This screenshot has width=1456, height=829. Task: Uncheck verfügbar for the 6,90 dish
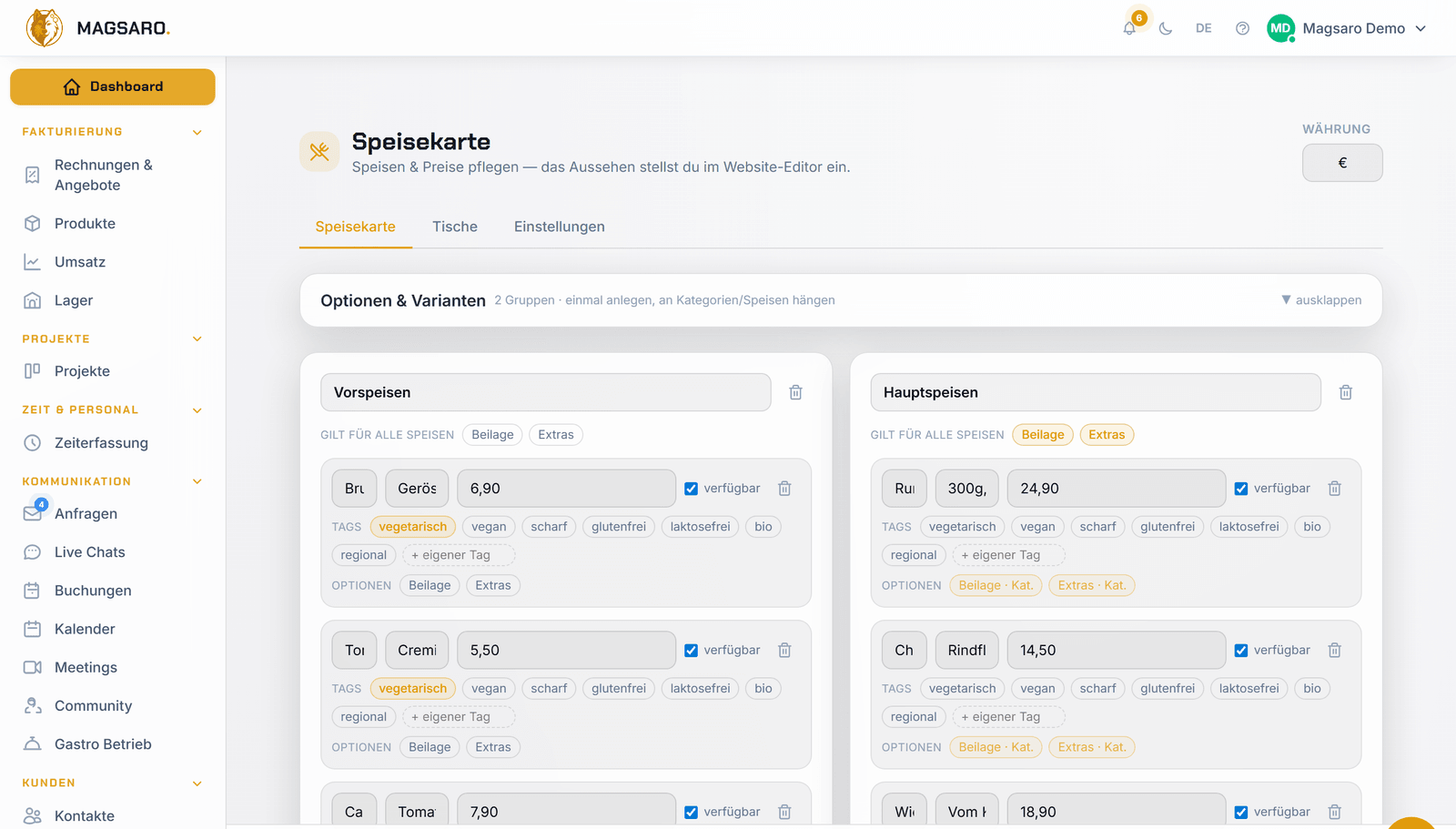click(692, 489)
